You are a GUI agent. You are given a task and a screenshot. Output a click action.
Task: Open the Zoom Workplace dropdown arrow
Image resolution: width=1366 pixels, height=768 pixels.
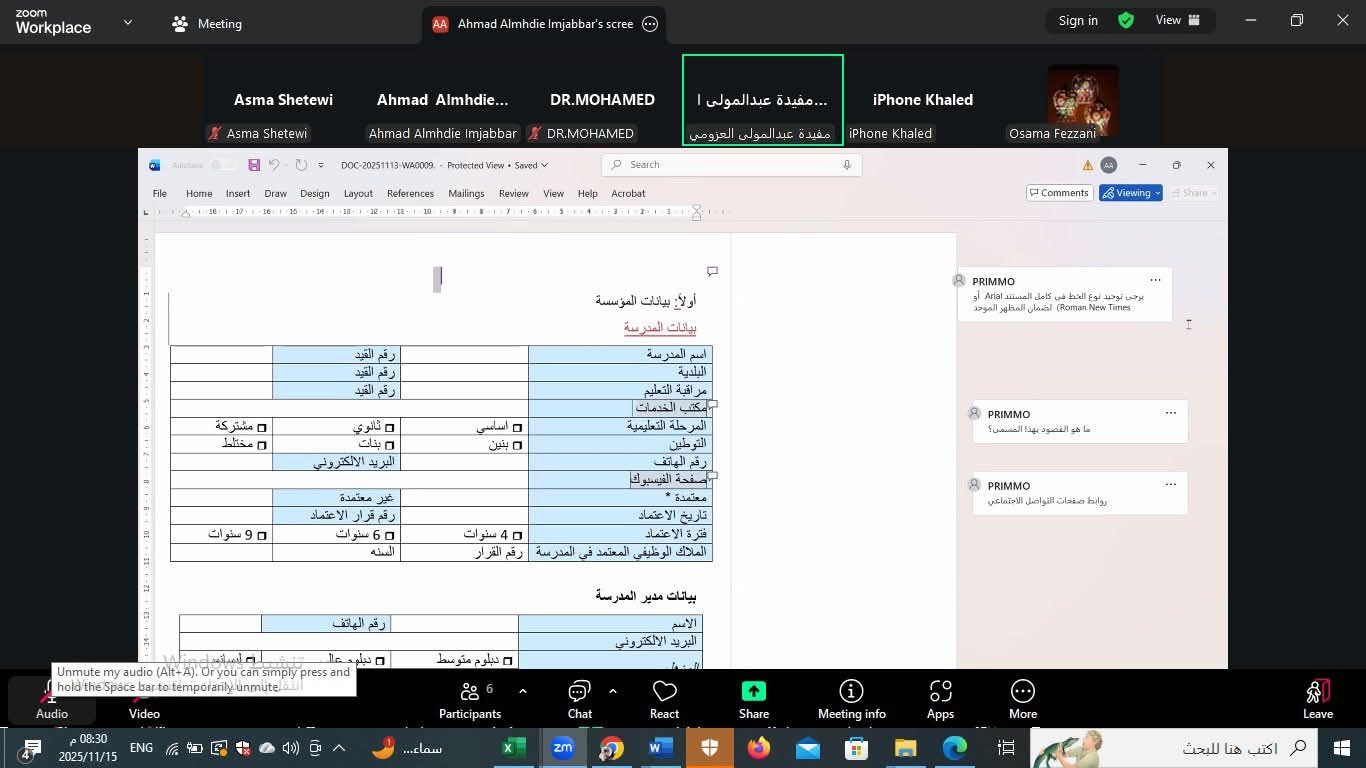tap(128, 22)
